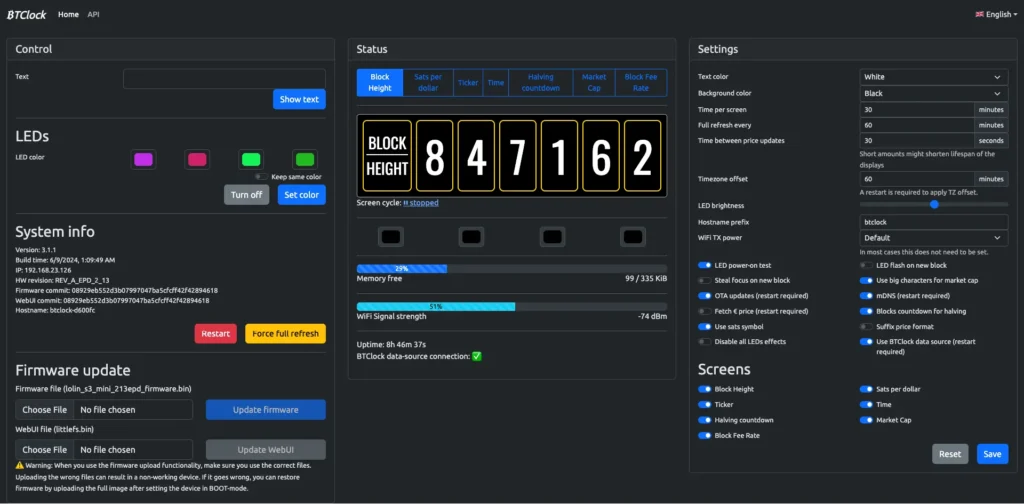Open the Home navigation item
This screenshot has width=1024, height=504.
tap(69, 14)
